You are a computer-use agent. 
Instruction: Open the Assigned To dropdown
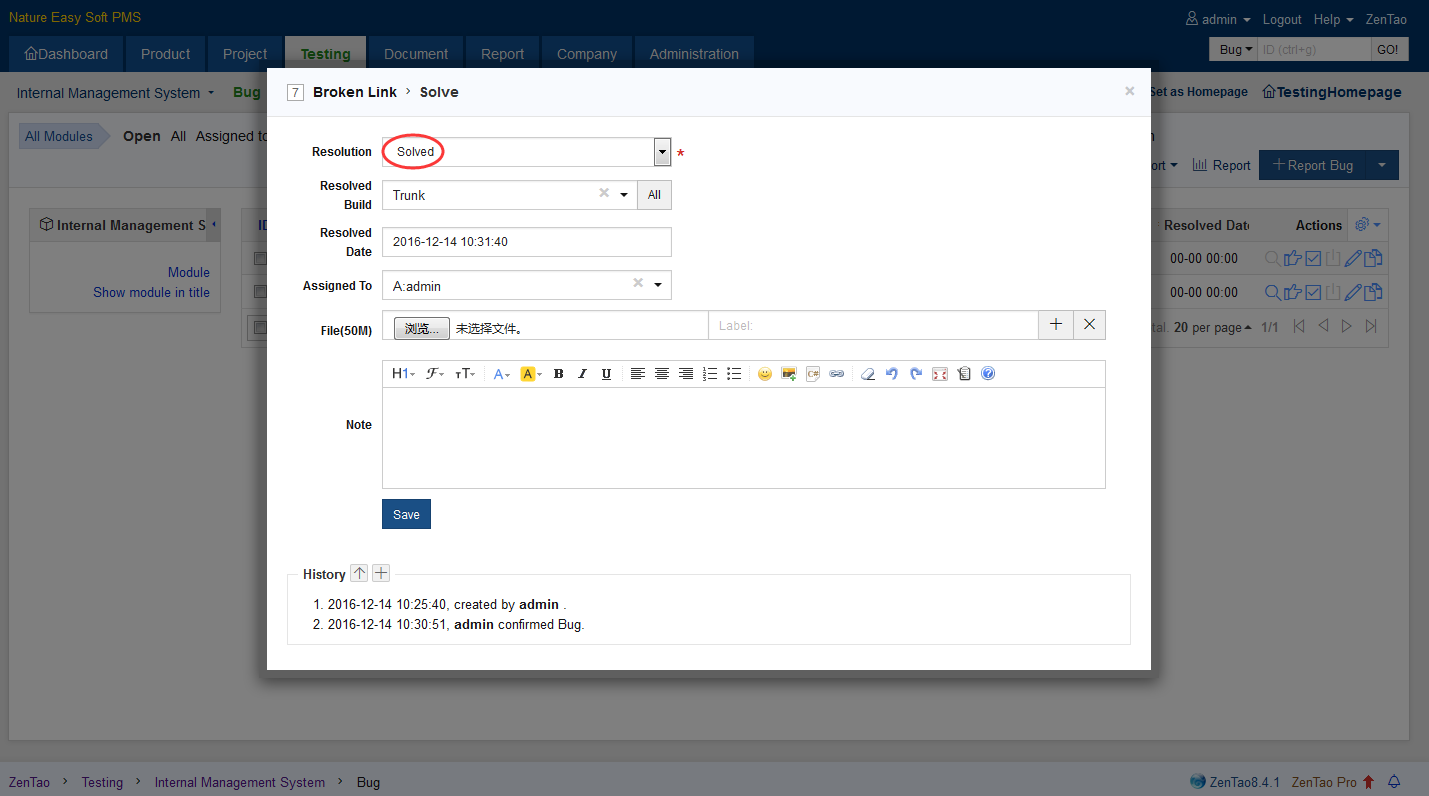pyautogui.click(x=657, y=286)
